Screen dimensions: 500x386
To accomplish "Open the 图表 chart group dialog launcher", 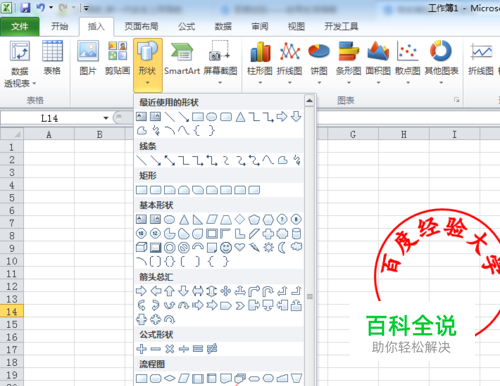I will click(x=457, y=100).
